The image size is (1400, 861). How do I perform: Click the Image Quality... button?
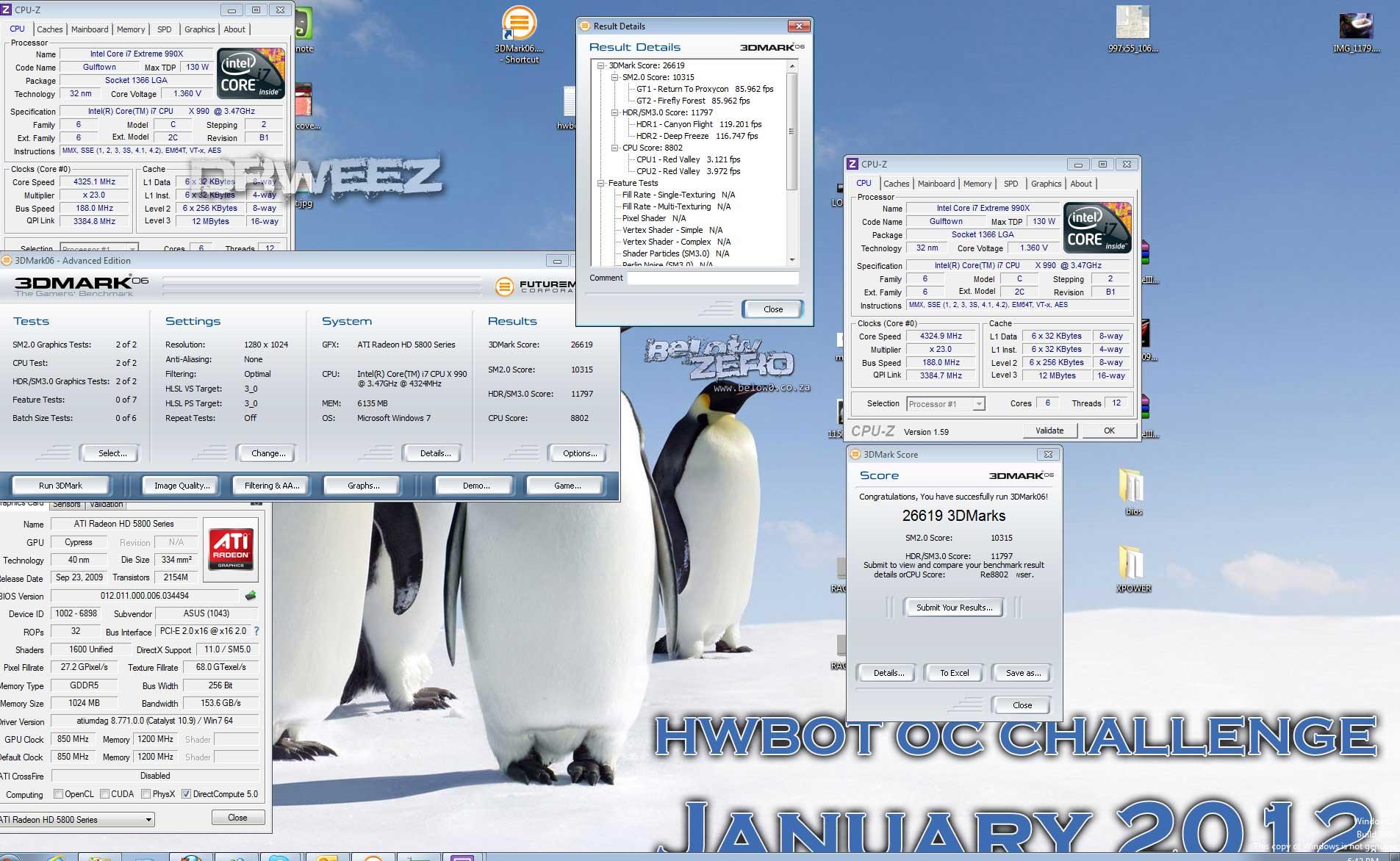pos(182,486)
